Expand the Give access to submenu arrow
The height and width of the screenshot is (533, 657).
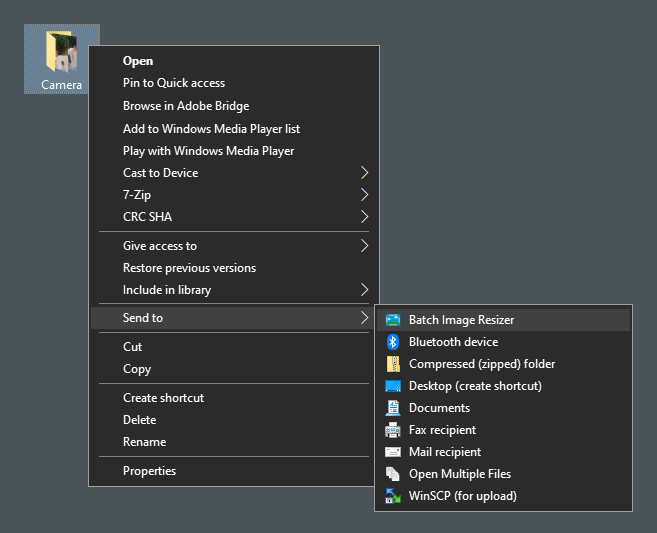(365, 246)
